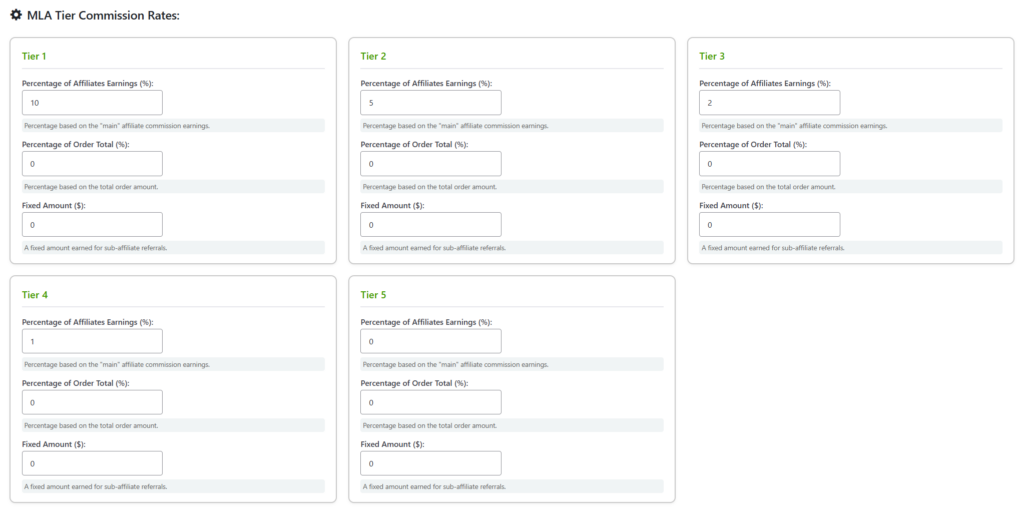The image size is (1024, 514).
Task: Select Tier 2 Fixed Amount input
Action: pyautogui.click(x=431, y=225)
